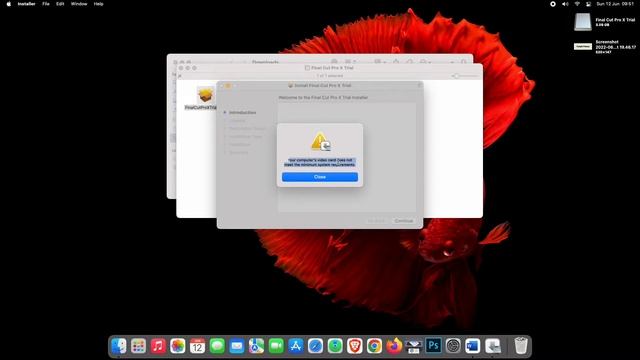Click the Install Final Cut Pro X Trial title
Screen dimensions: 640x360
point(322,86)
